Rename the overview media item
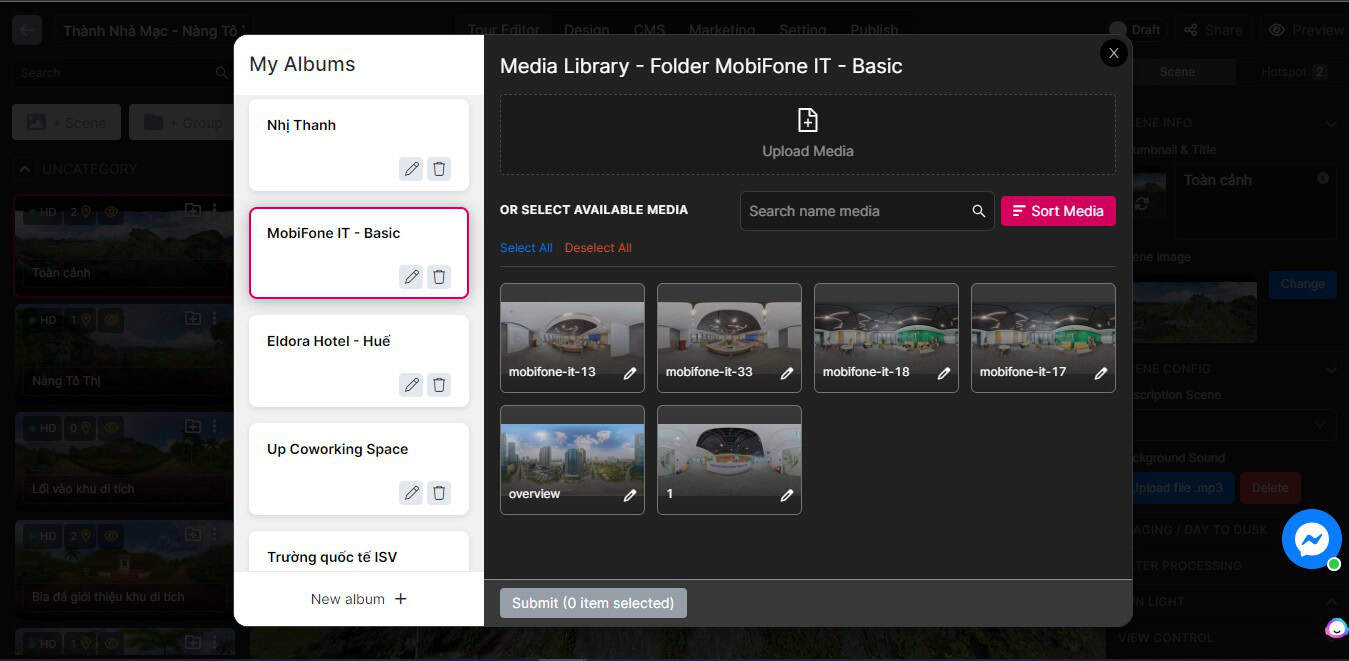This screenshot has width=1349, height=661. click(630, 495)
